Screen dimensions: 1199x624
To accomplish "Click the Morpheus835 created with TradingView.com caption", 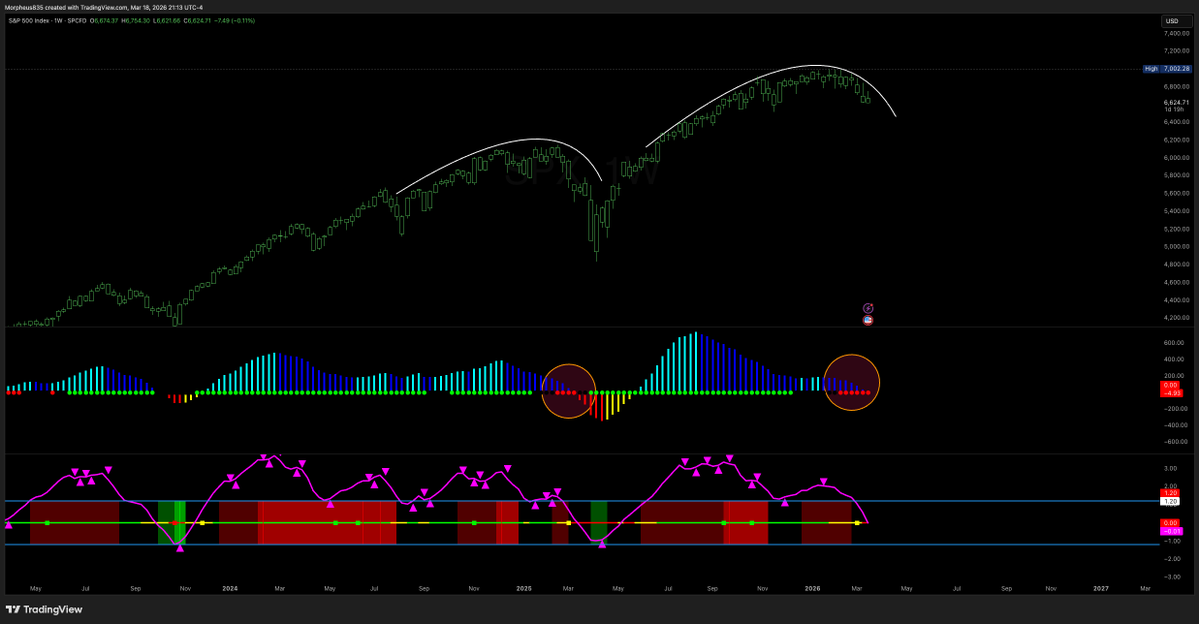I will coord(104,7).
